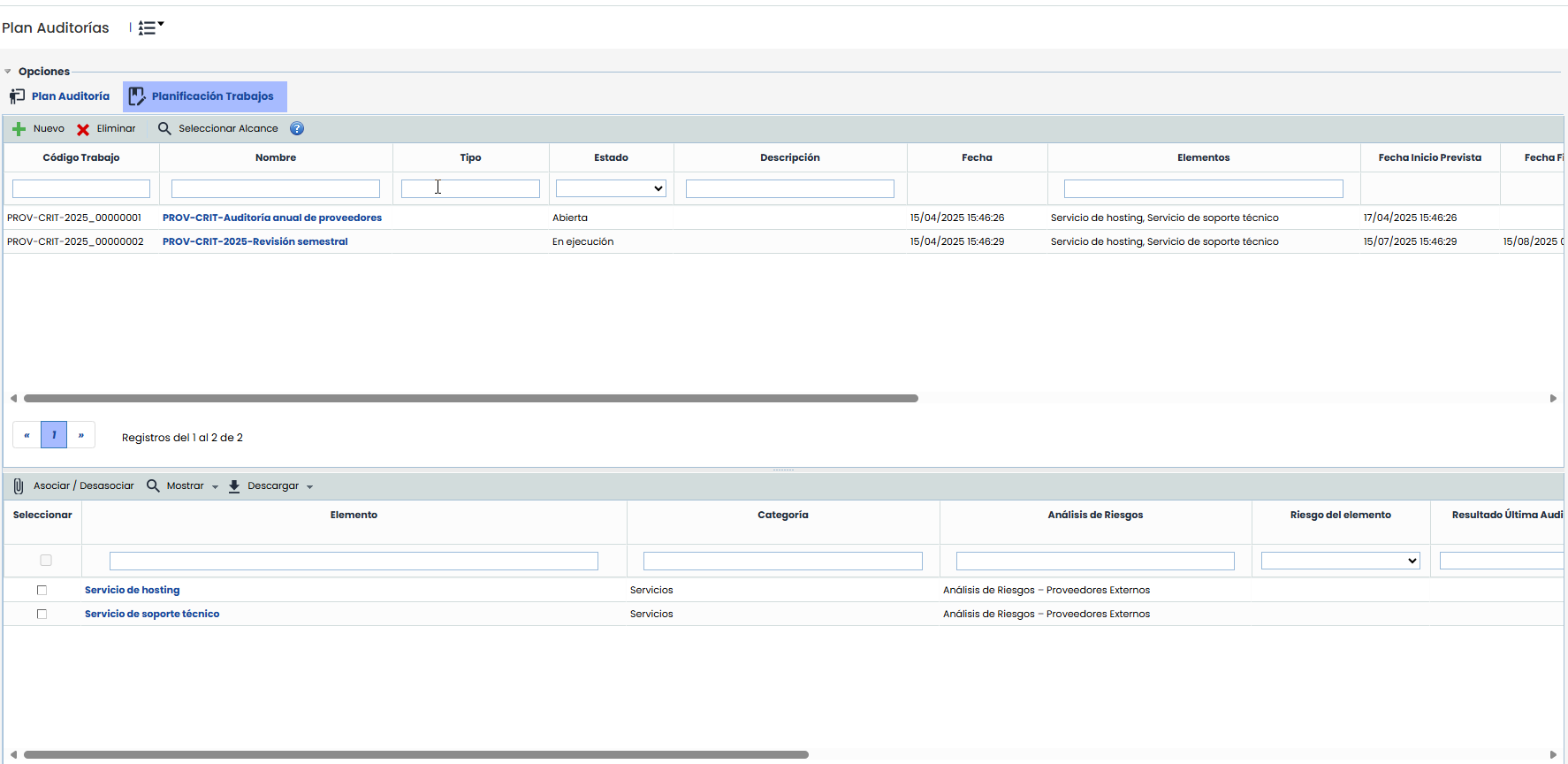The image size is (1568, 764).
Task: Check the Servicio de hosting checkbox
Action: click(42, 590)
